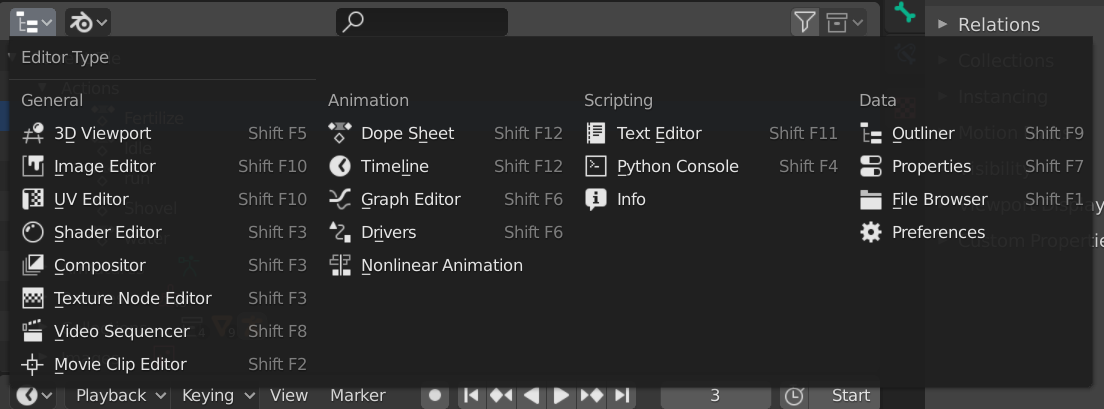1104x409 pixels.
Task: Open the outliner filter popover
Action: pyautogui.click(x=805, y=23)
